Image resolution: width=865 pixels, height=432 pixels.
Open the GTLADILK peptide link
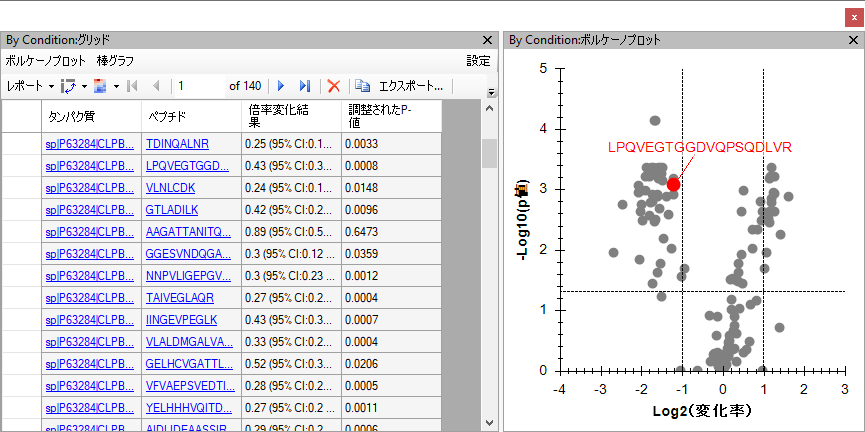click(x=172, y=210)
